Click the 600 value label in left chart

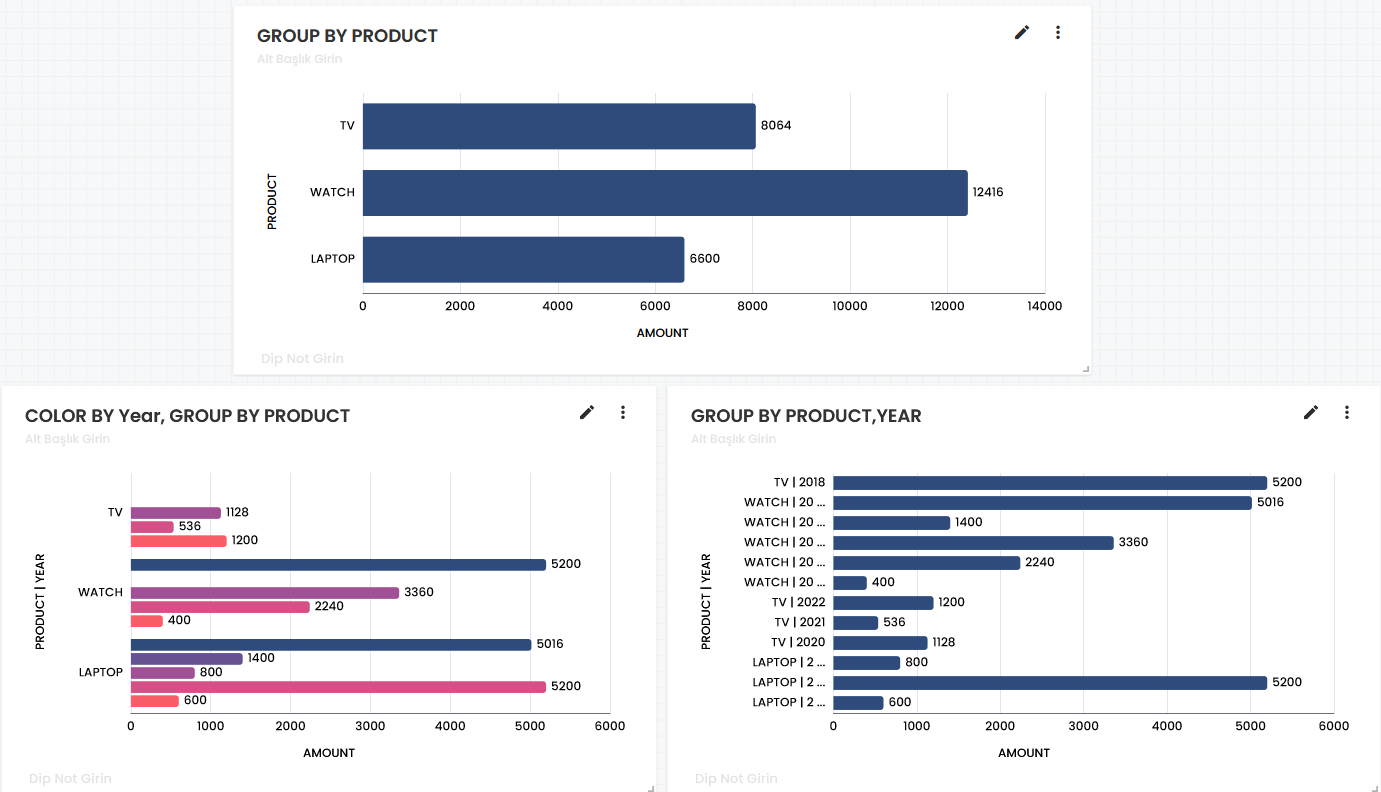pyautogui.click(x=195, y=700)
